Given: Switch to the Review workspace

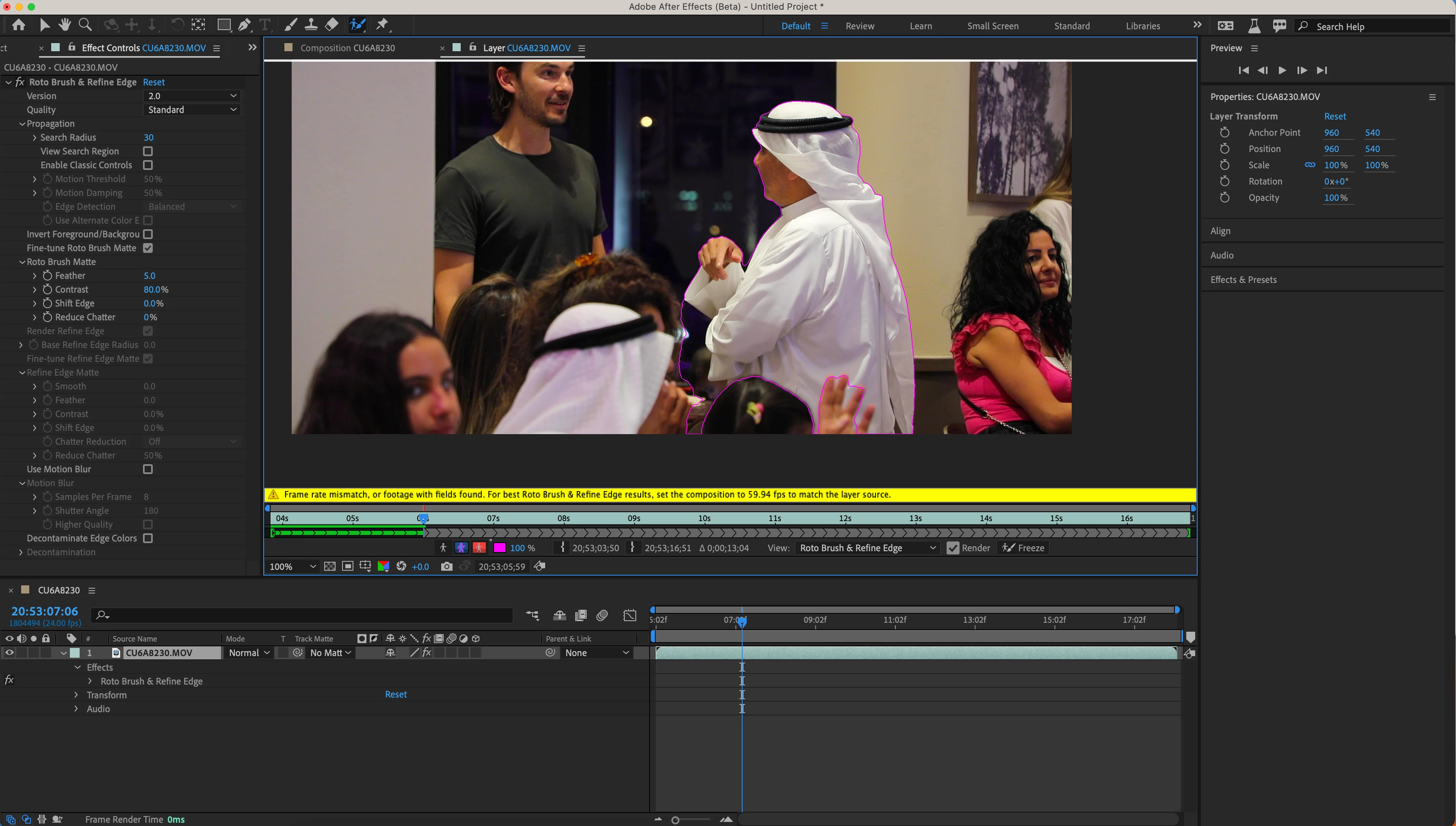Looking at the screenshot, I should 860,26.
